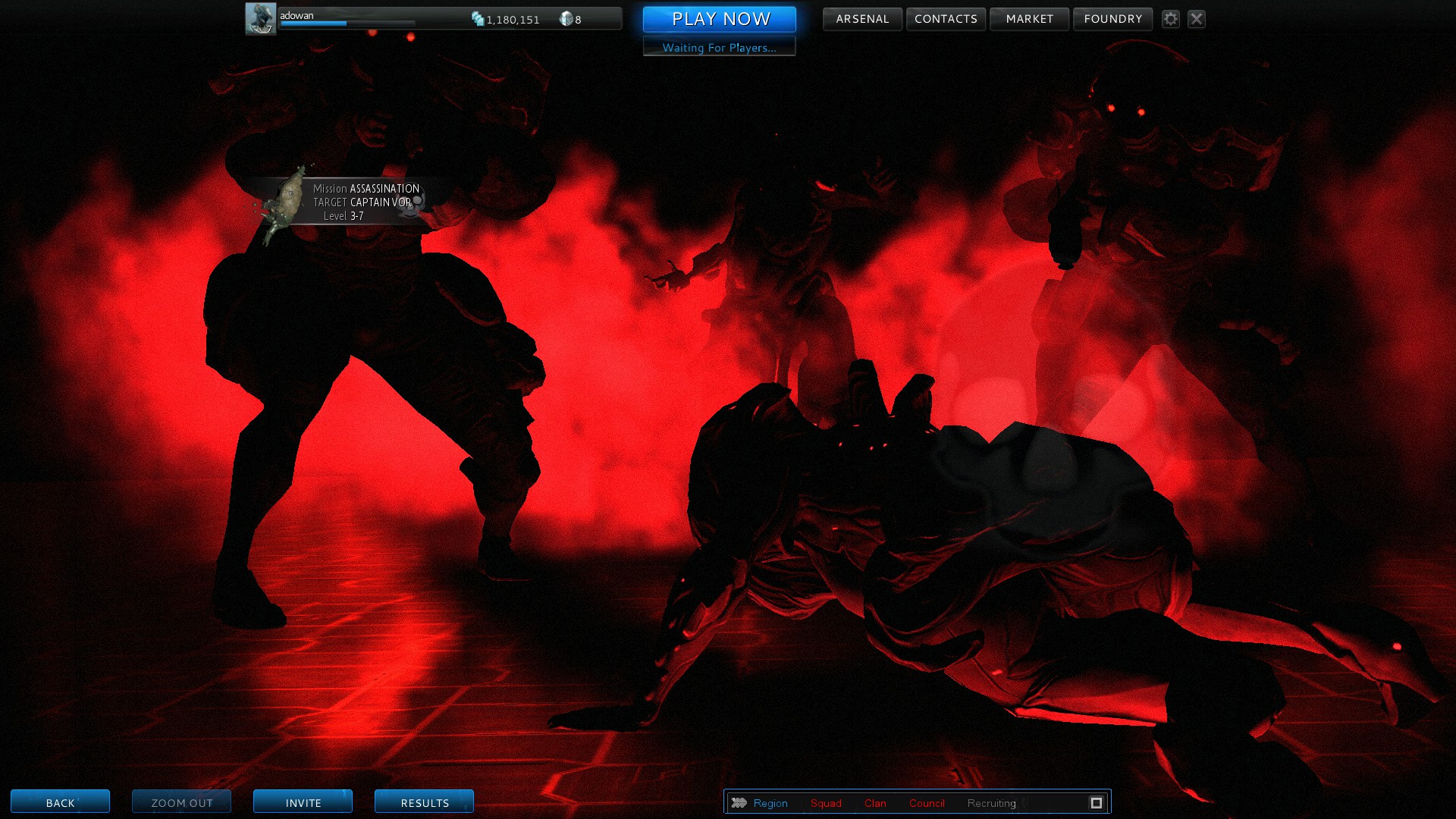Switch to the Region chat tab
The image size is (1456, 819).
pos(770,803)
